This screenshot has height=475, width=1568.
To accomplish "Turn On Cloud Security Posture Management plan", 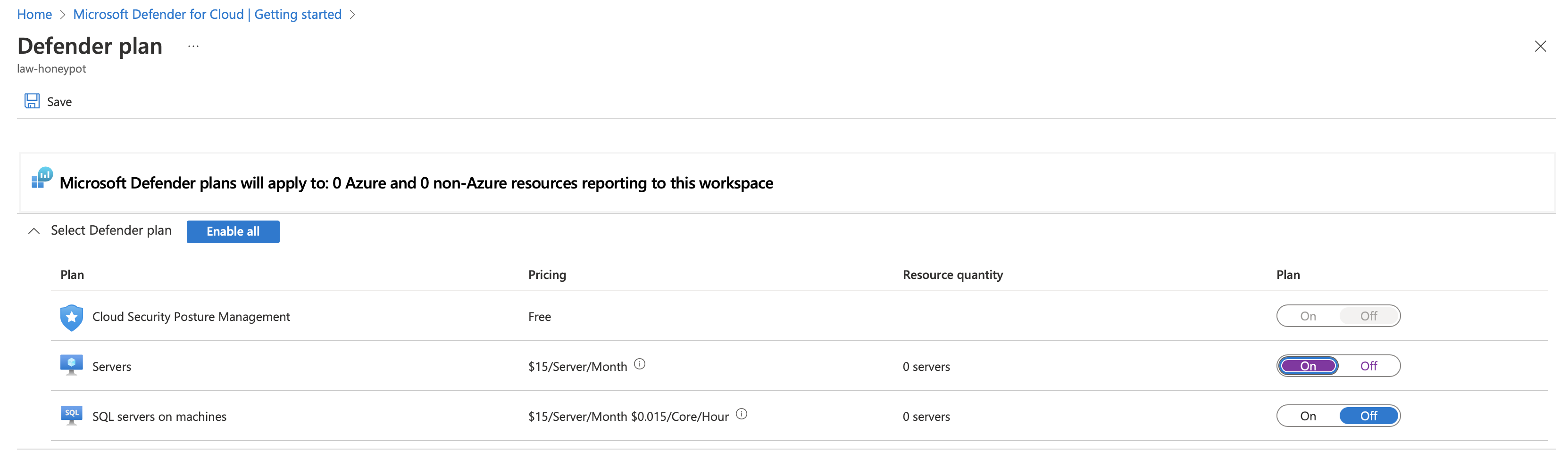I will (x=1308, y=316).
